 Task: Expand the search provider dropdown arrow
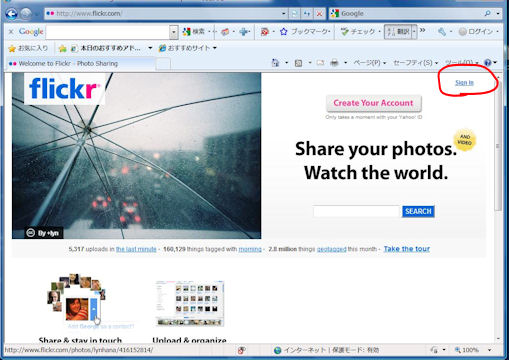[x=498, y=14]
